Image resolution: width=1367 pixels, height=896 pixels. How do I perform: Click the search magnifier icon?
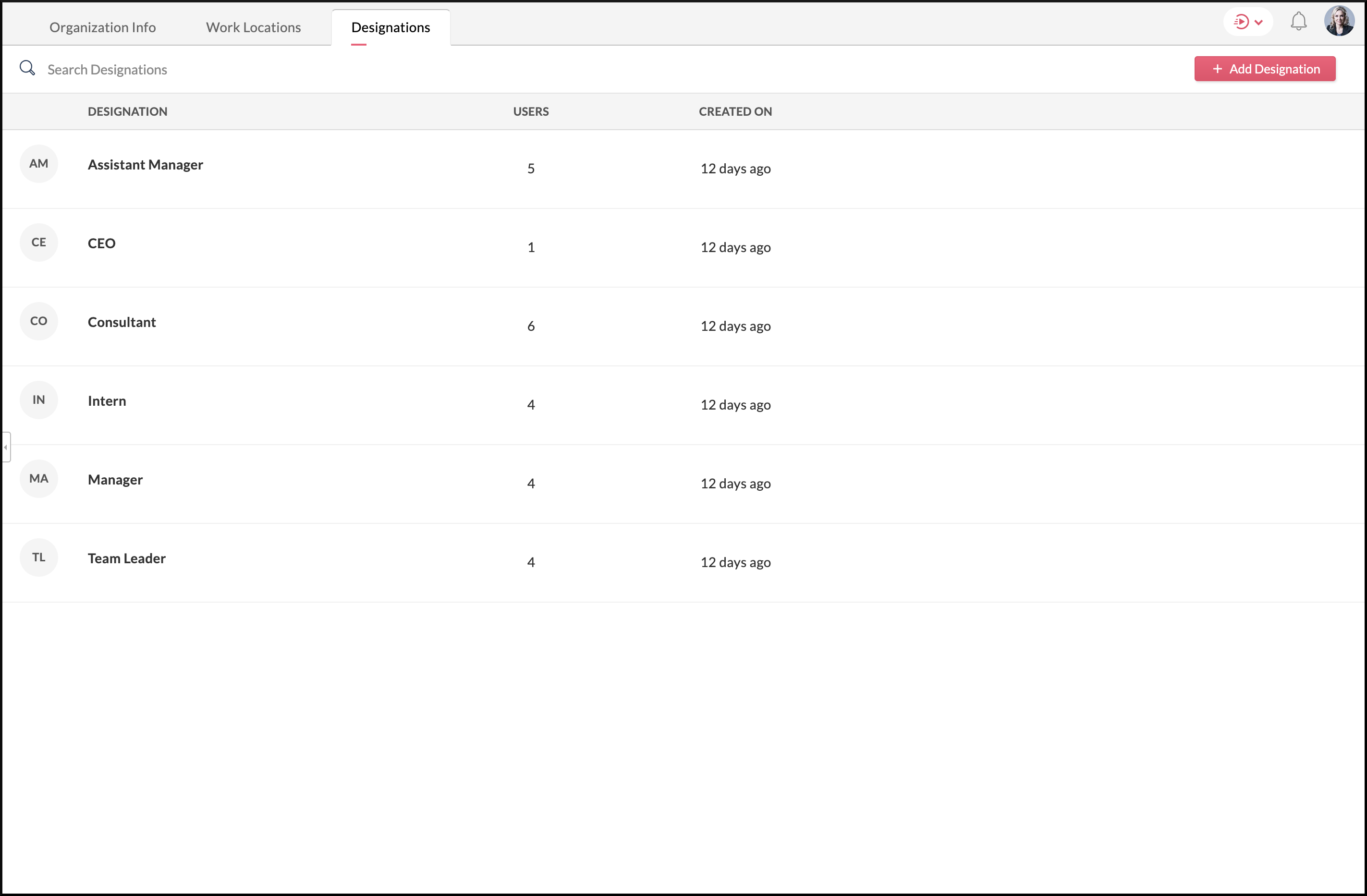coord(27,68)
